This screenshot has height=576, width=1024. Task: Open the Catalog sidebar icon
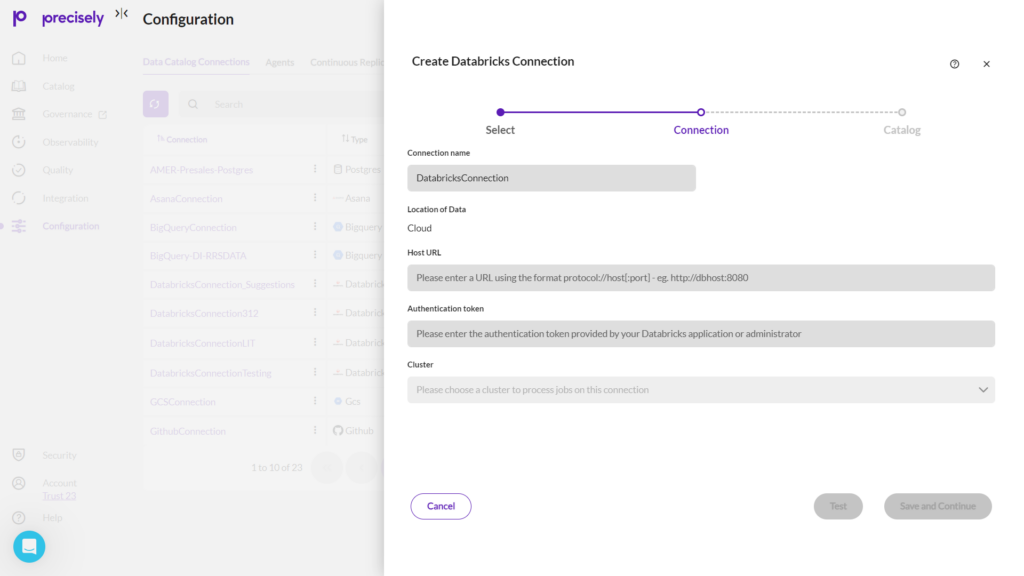19,86
